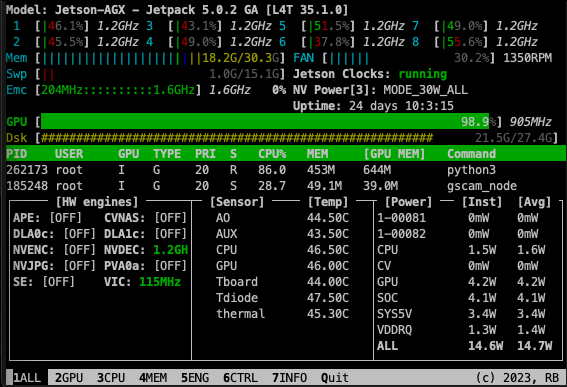Click SE engine [OFF] status
This screenshot has width=567, height=387.
click(59, 282)
